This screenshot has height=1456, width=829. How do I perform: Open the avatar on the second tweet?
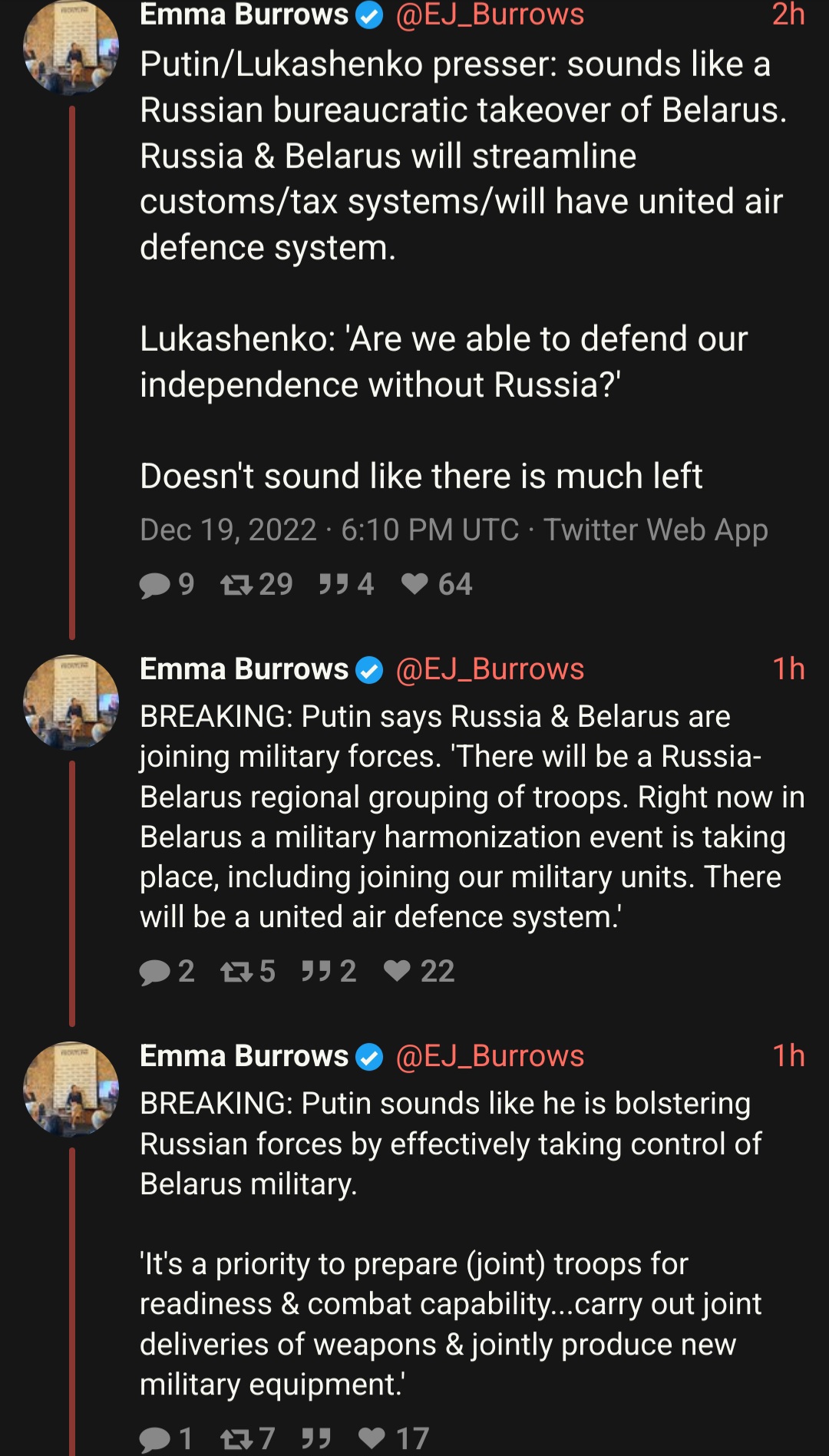coord(71,702)
